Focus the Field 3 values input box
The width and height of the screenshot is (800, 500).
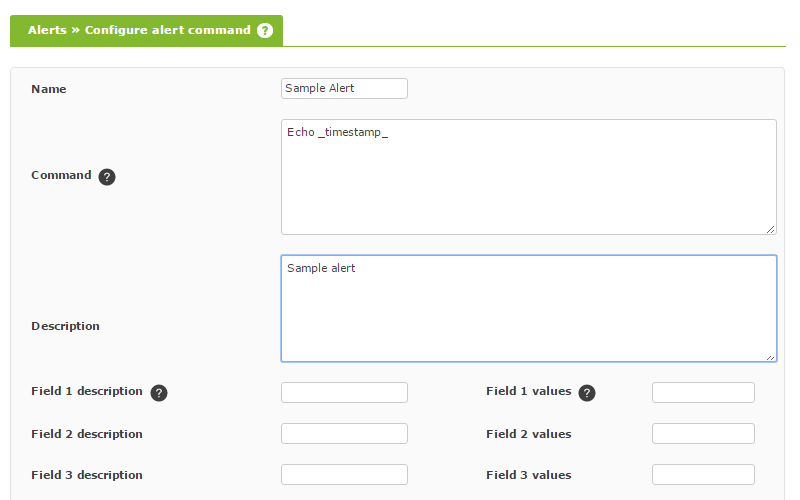pyautogui.click(x=703, y=474)
